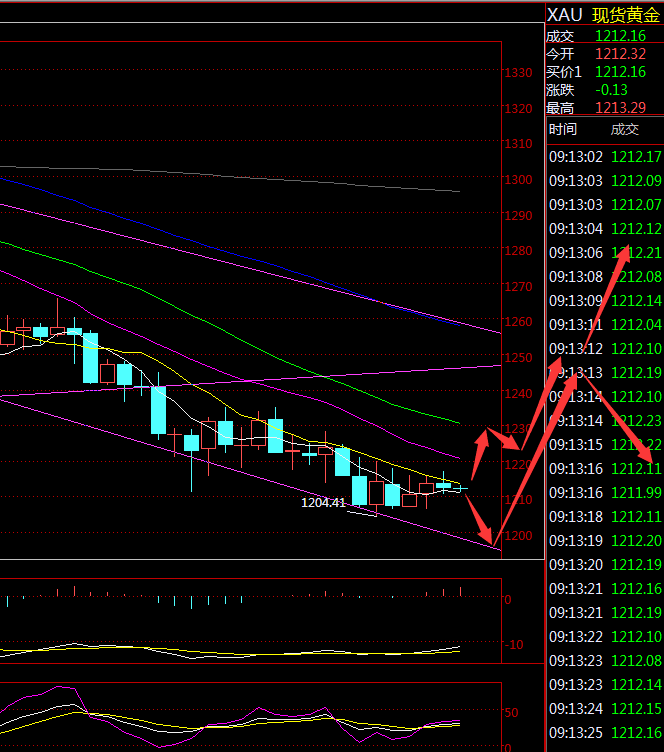Image resolution: width=664 pixels, height=752 pixels.
Task: Select the tick price 1212.07
Action: coord(636,205)
